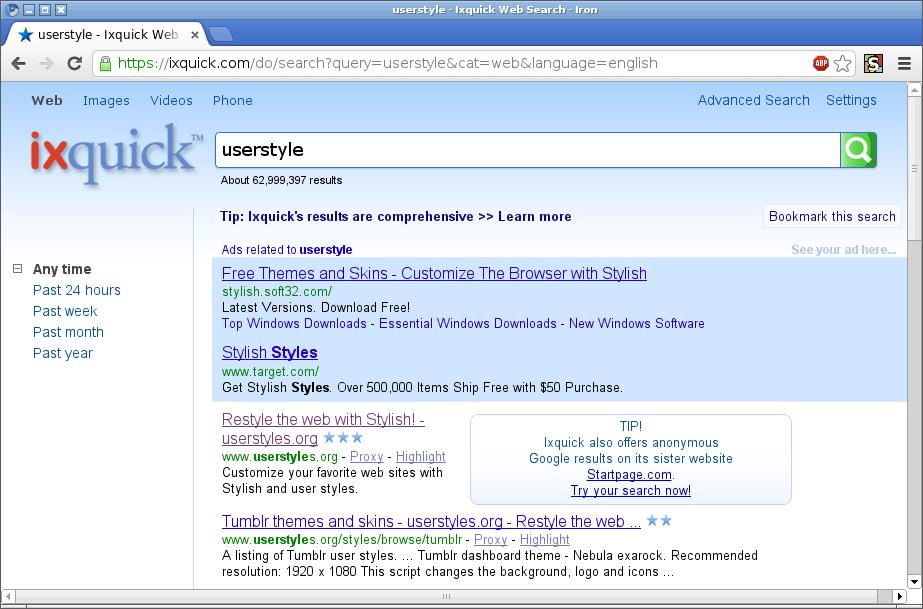Click star rating beside userstyles.org result
The image size is (923, 609).
(x=343, y=438)
